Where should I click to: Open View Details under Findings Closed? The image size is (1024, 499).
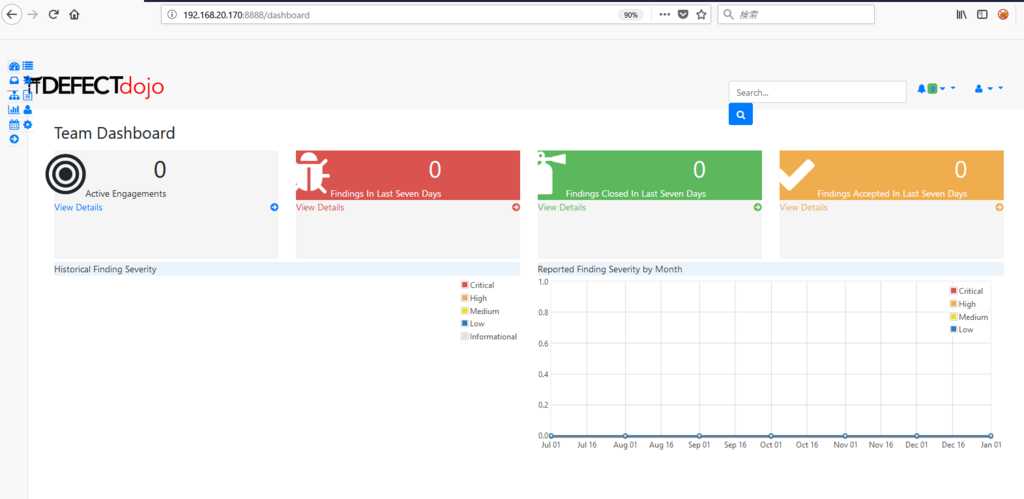pyautogui.click(x=562, y=207)
